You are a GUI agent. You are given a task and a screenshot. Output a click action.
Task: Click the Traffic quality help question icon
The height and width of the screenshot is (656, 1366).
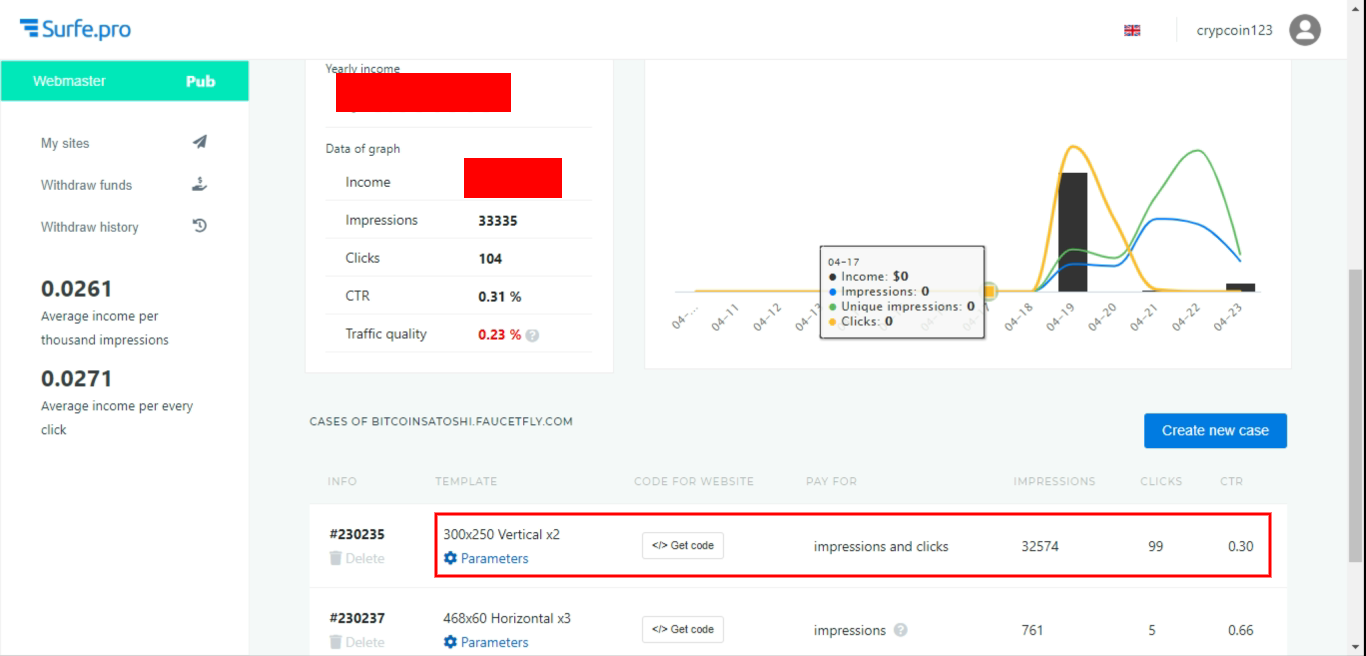[532, 335]
